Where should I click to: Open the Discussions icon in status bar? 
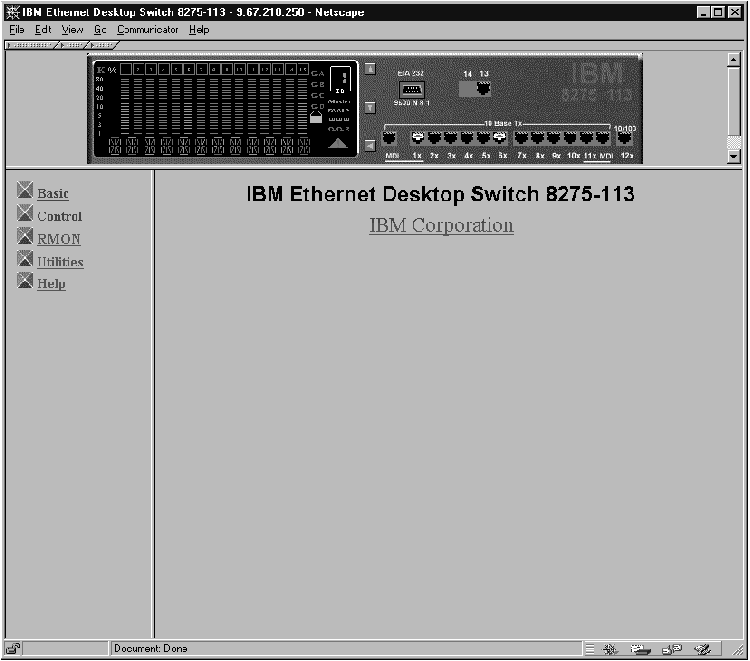671,649
